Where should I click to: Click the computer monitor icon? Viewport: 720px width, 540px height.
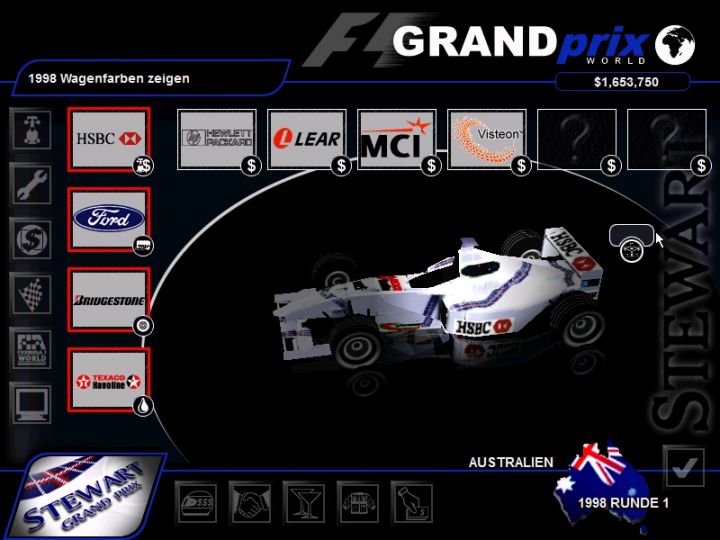coord(30,403)
